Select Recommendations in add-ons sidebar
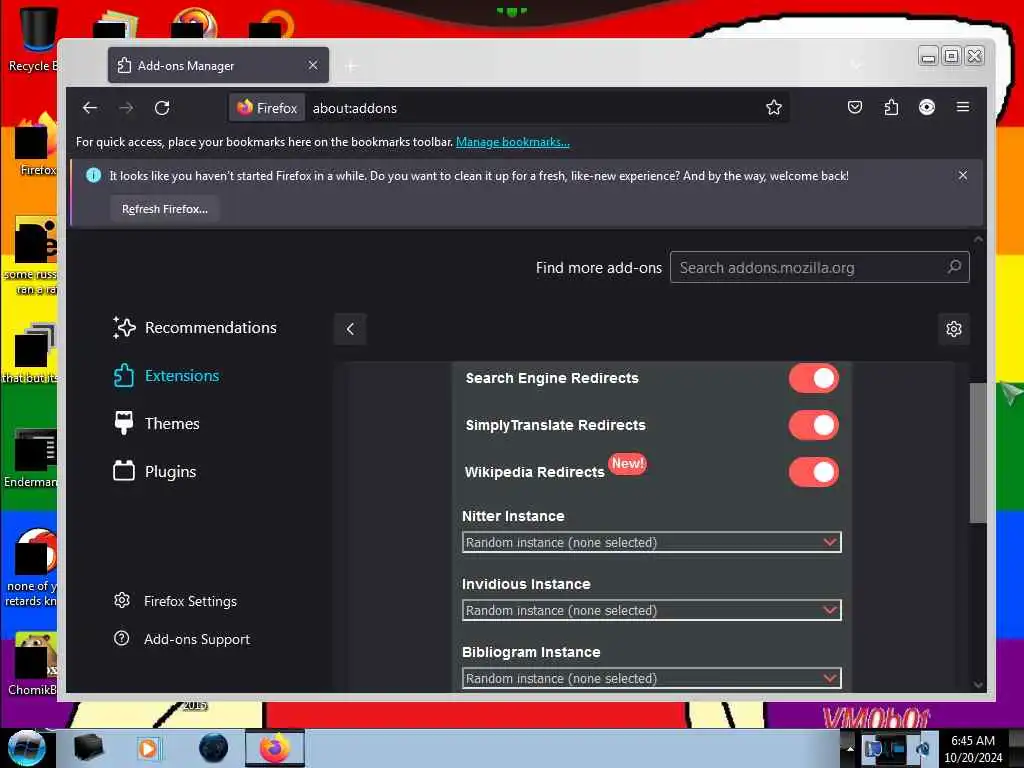This screenshot has width=1024, height=768. pyautogui.click(x=195, y=327)
